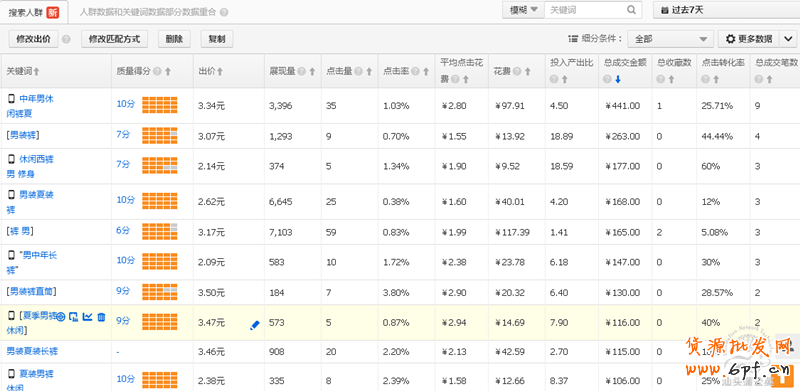Click help icon in 点击率 header
Viewport: 800px width, 391px height.
(415, 71)
